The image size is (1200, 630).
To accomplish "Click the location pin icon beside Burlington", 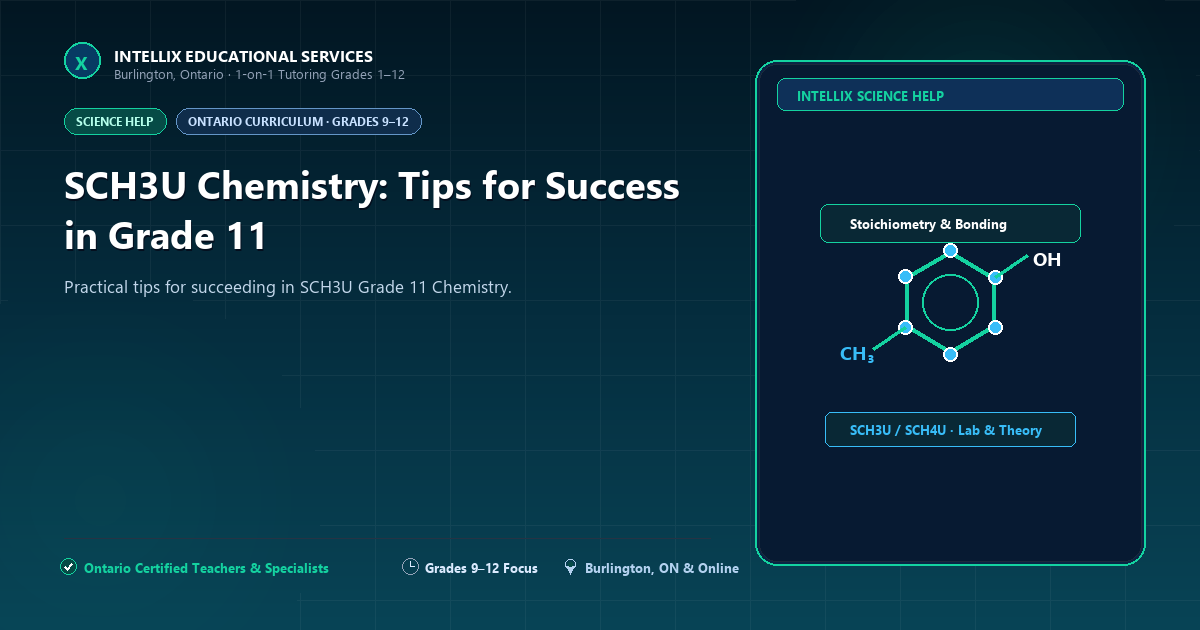I will (x=570, y=567).
